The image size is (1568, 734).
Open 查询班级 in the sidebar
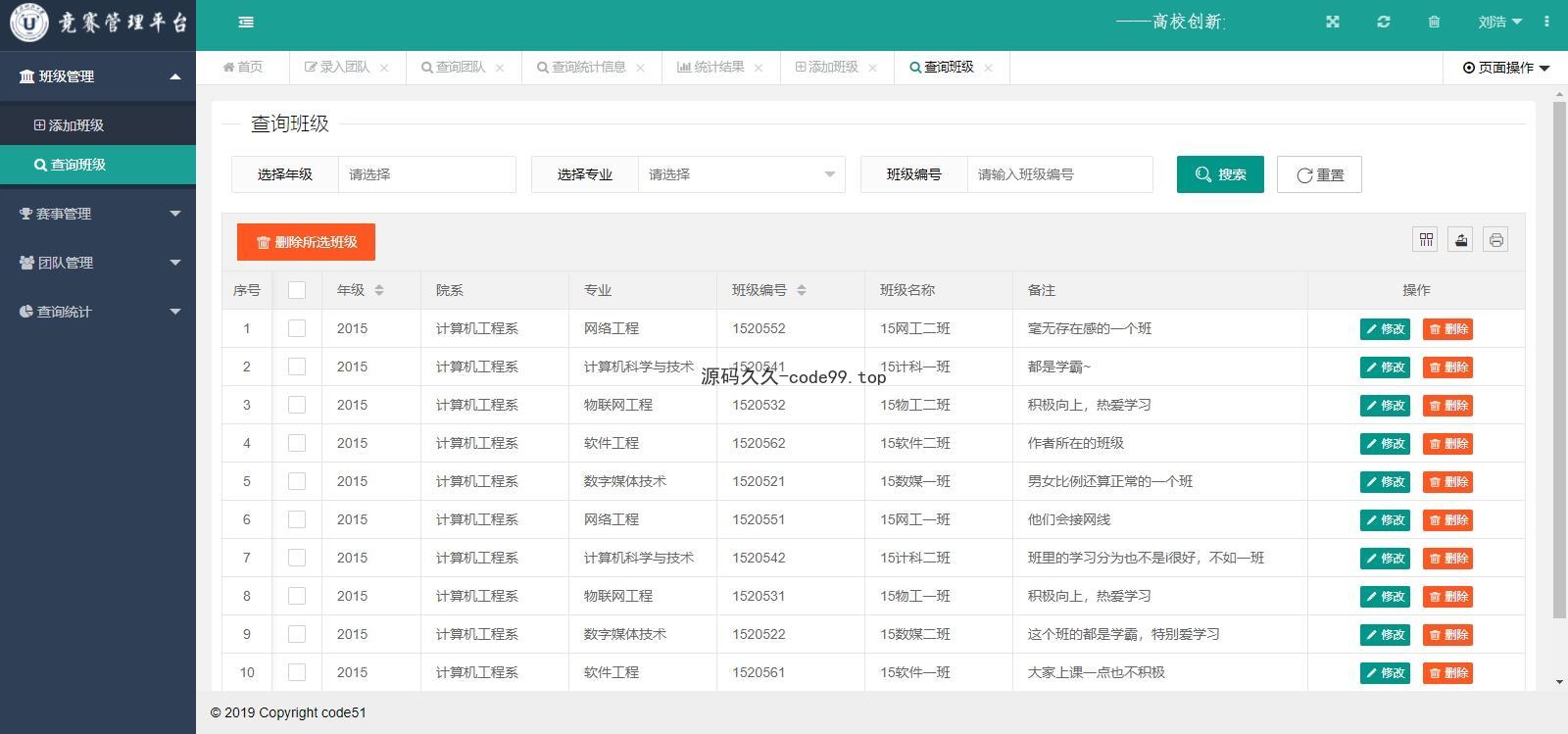pos(98,165)
